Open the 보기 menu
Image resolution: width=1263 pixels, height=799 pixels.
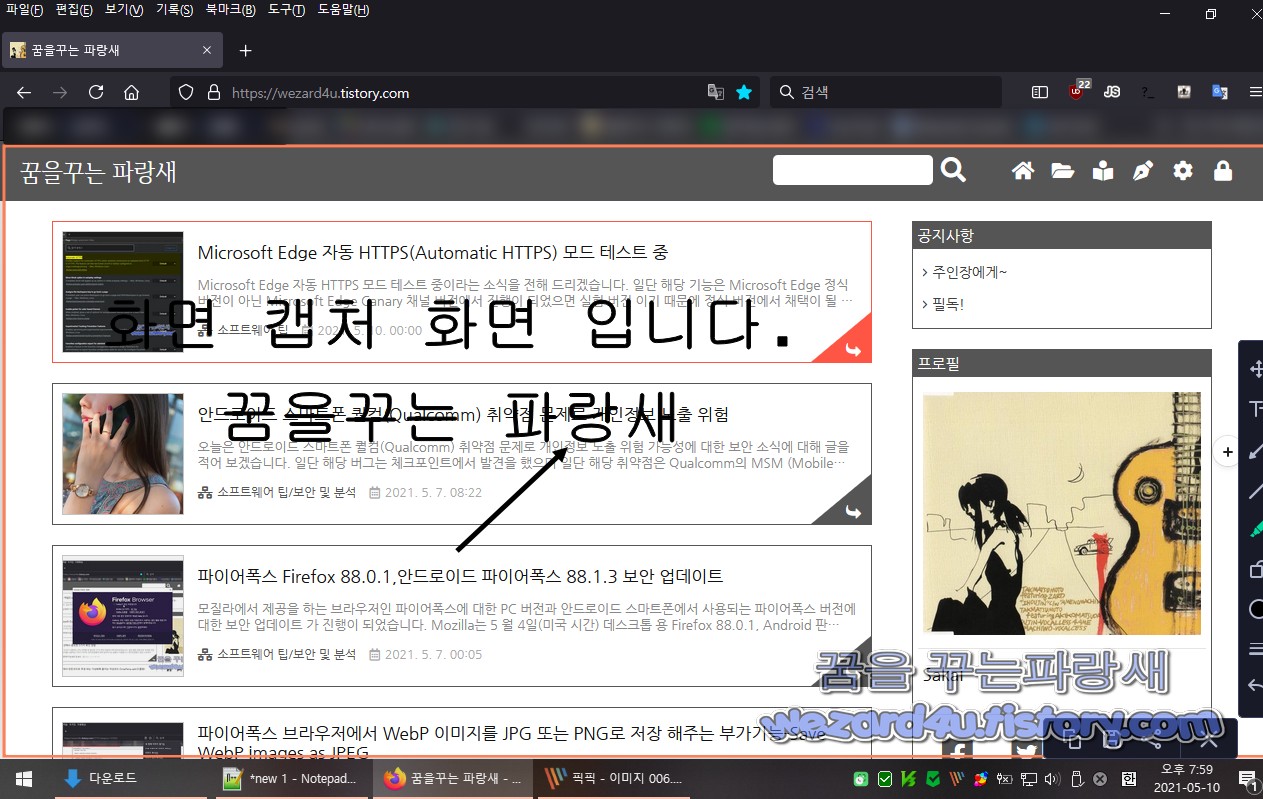(x=124, y=10)
